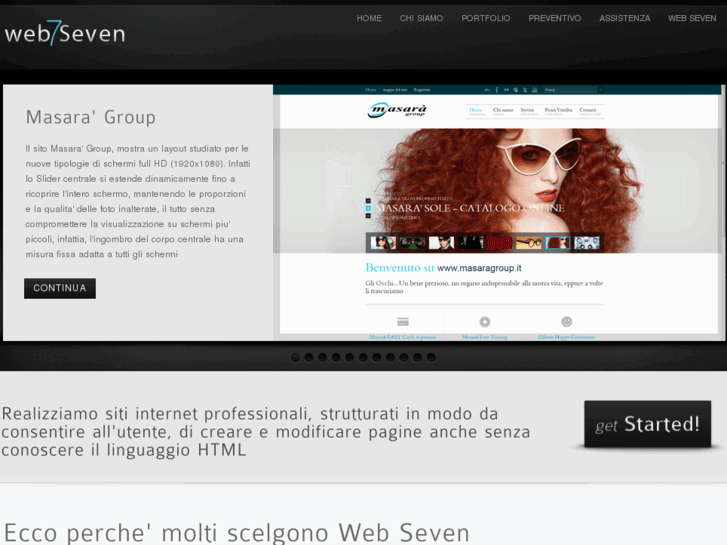Click the heading 'Ecco perche' molti scelgono Web Seven'
727x545 pixels.
click(x=236, y=532)
